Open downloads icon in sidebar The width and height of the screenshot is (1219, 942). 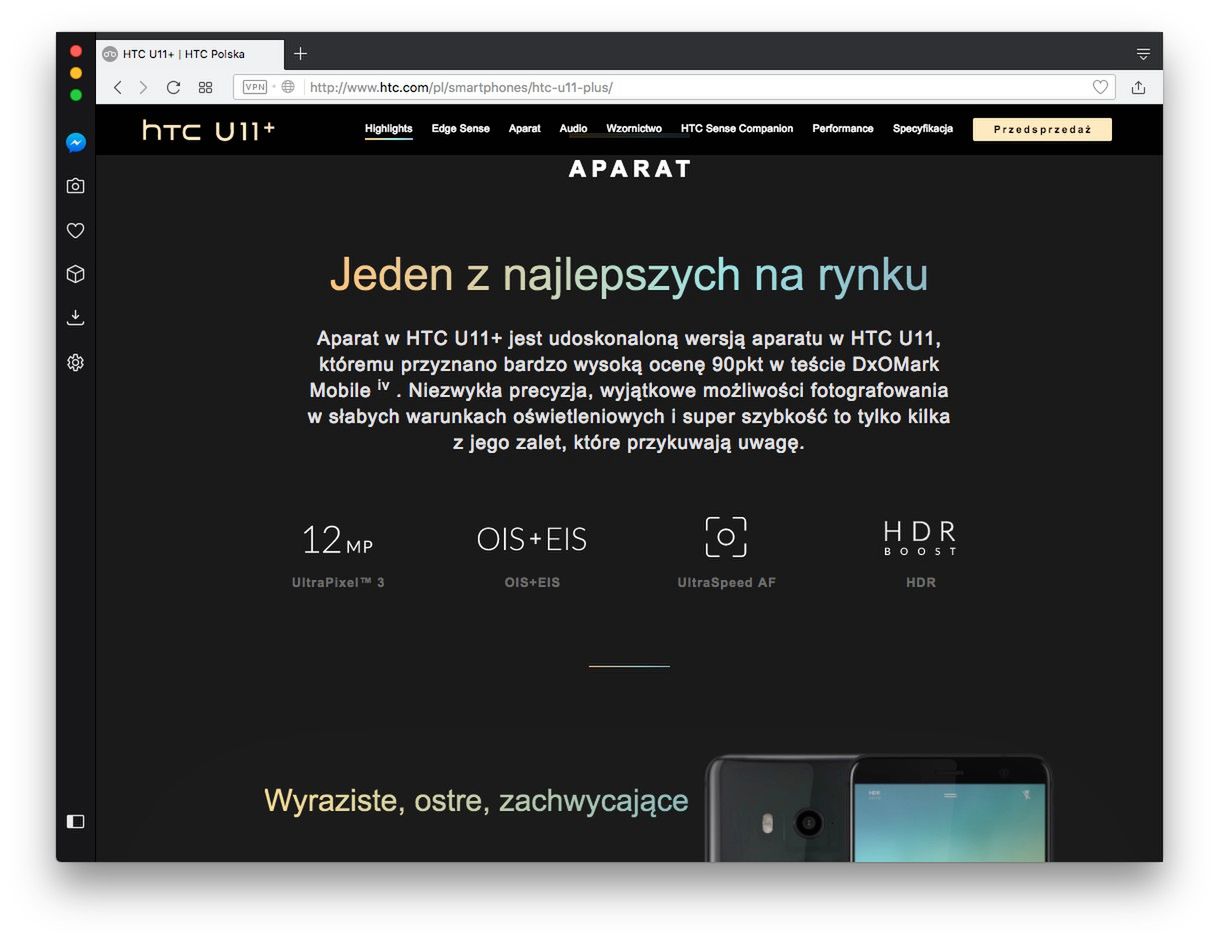point(76,318)
